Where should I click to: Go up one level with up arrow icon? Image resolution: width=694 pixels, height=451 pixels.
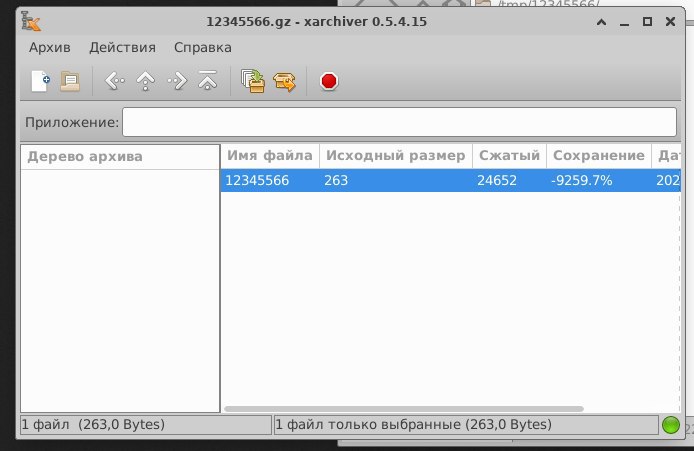click(x=145, y=81)
